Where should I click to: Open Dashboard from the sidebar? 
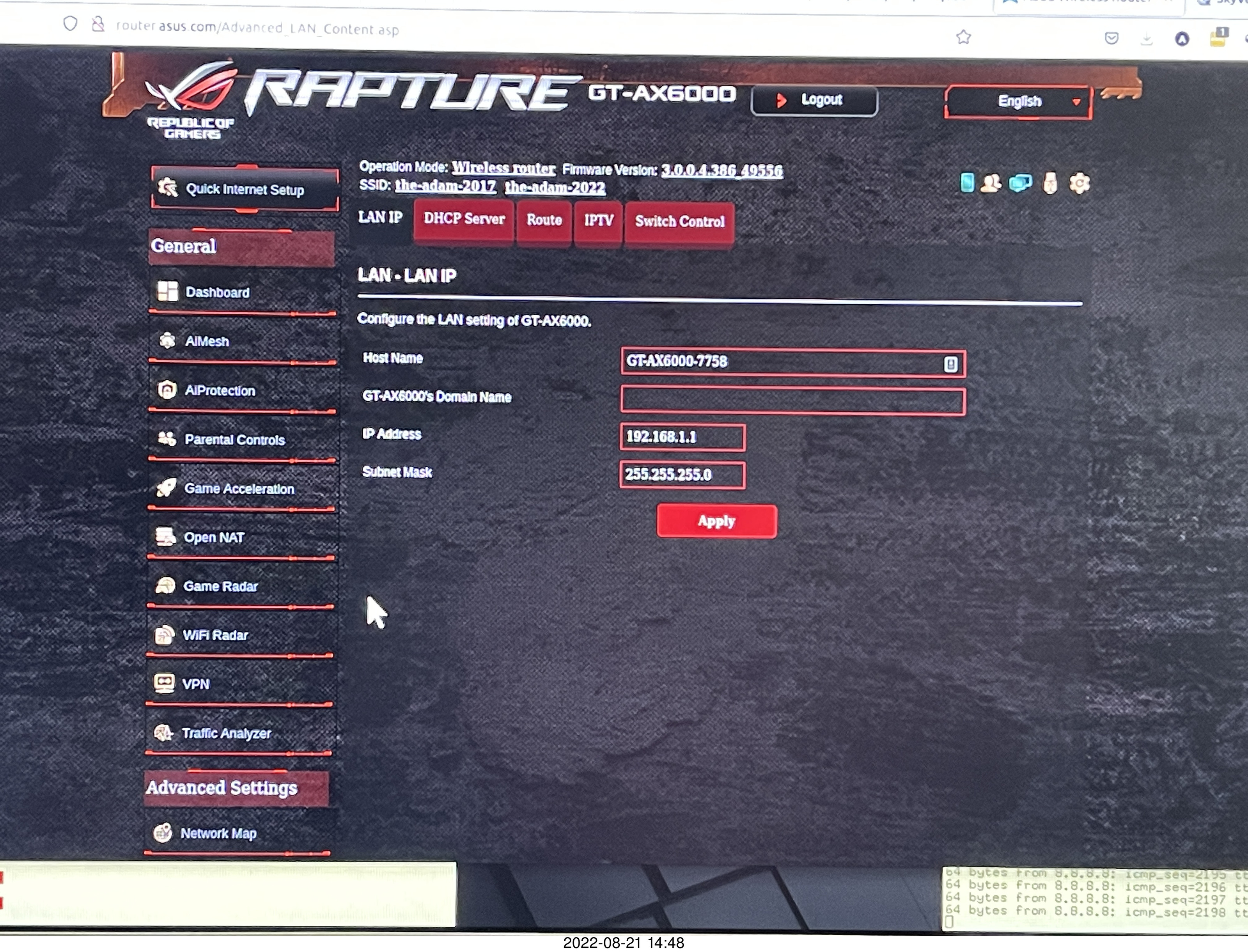tap(243, 293)
